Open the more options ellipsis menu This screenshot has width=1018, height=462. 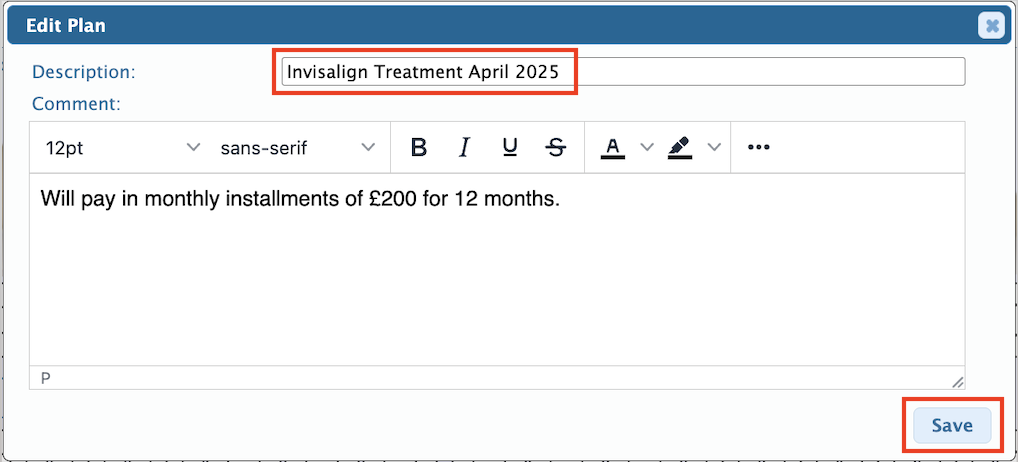(758, 147)
